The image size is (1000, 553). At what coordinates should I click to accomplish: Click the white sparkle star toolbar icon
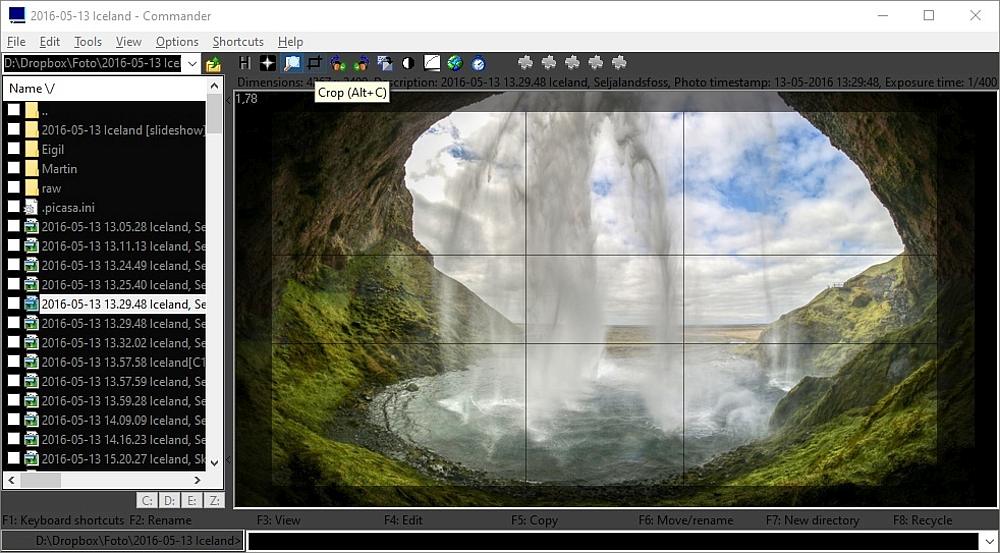(x=268, y=63)
